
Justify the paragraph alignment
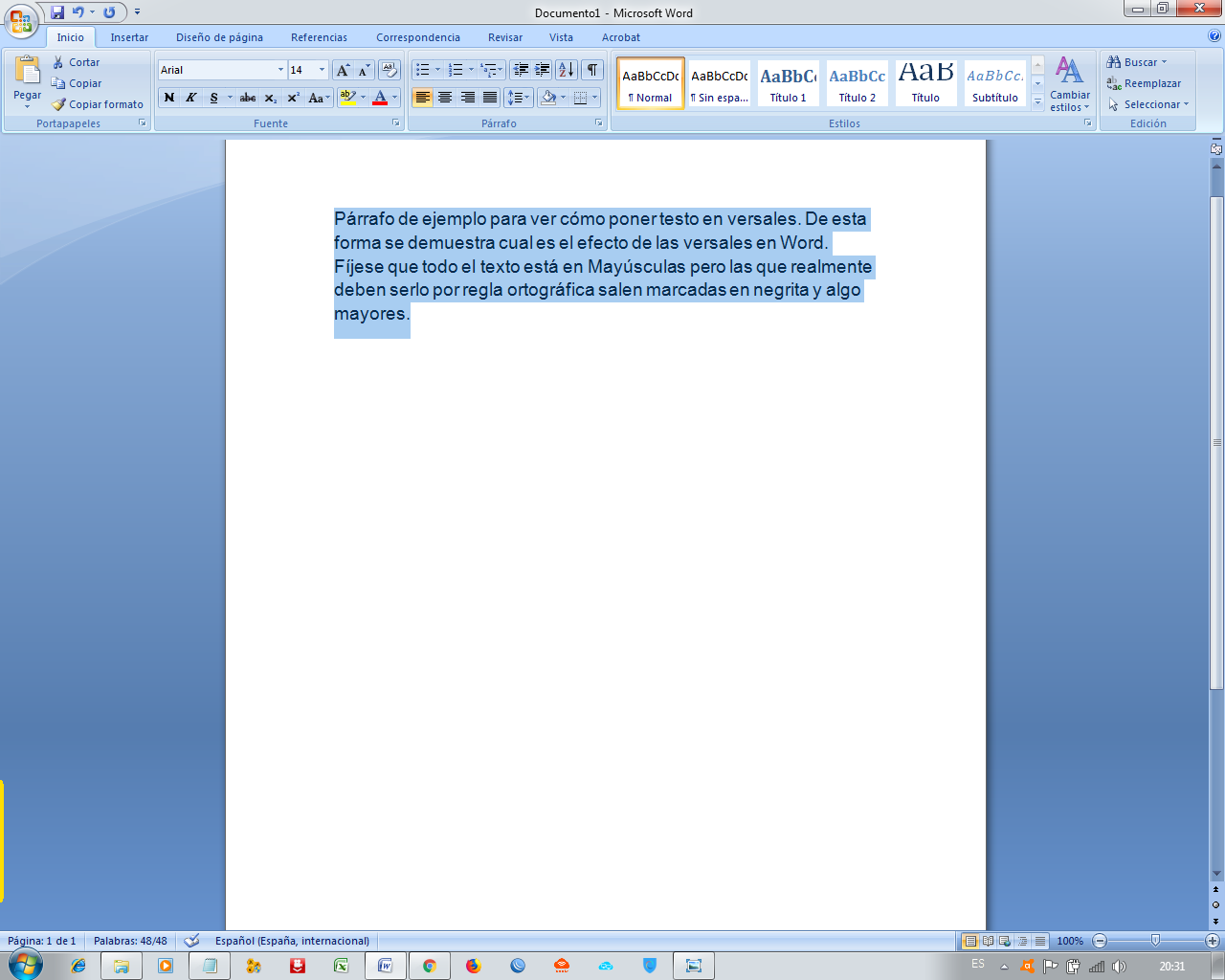[x=489, y=96]
